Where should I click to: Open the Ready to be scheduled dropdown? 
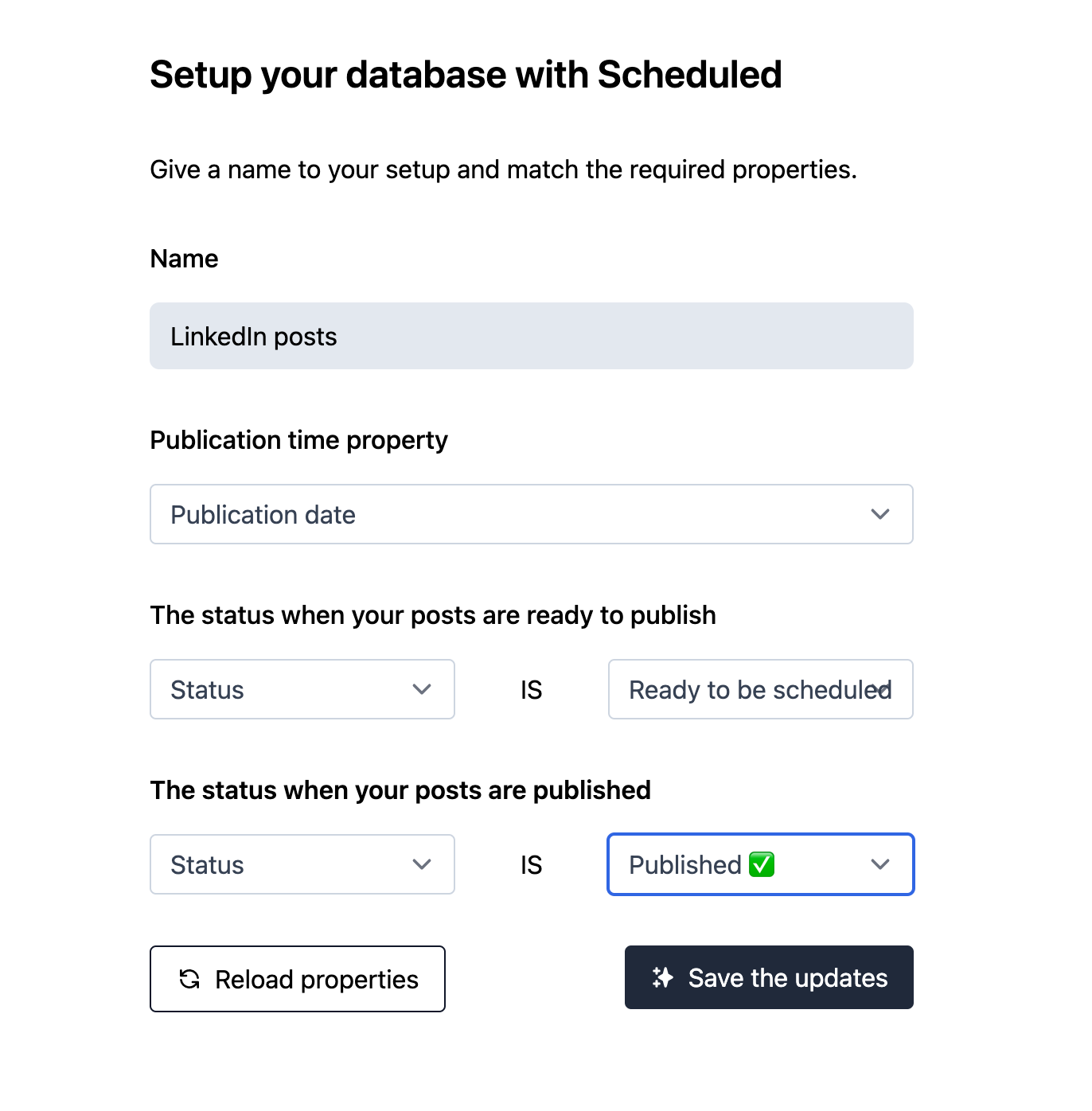coord(760,689)
